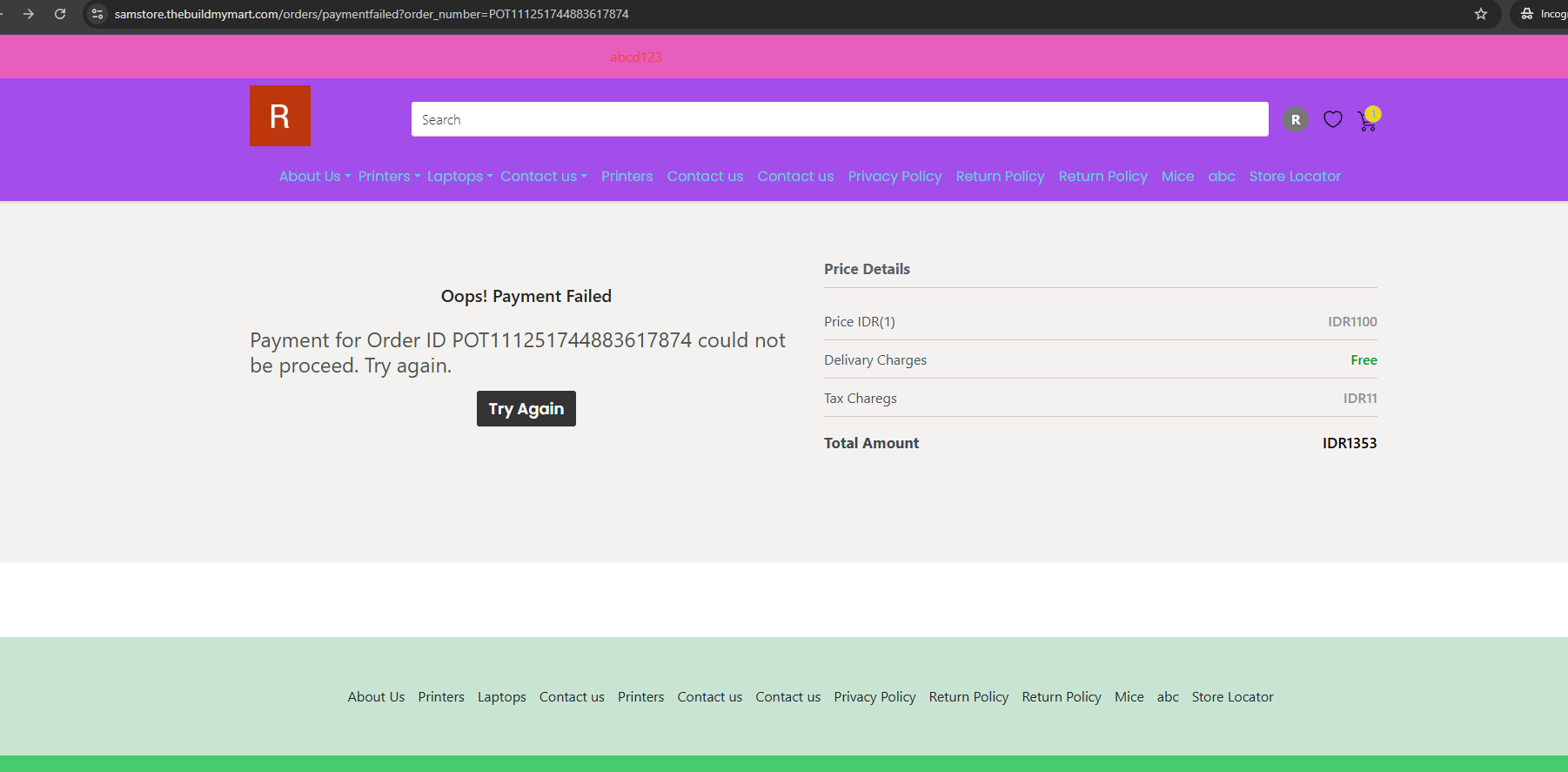Open Mice in header navigation
This screenshot has height=772, width=1568.
tap(1177, 176)
